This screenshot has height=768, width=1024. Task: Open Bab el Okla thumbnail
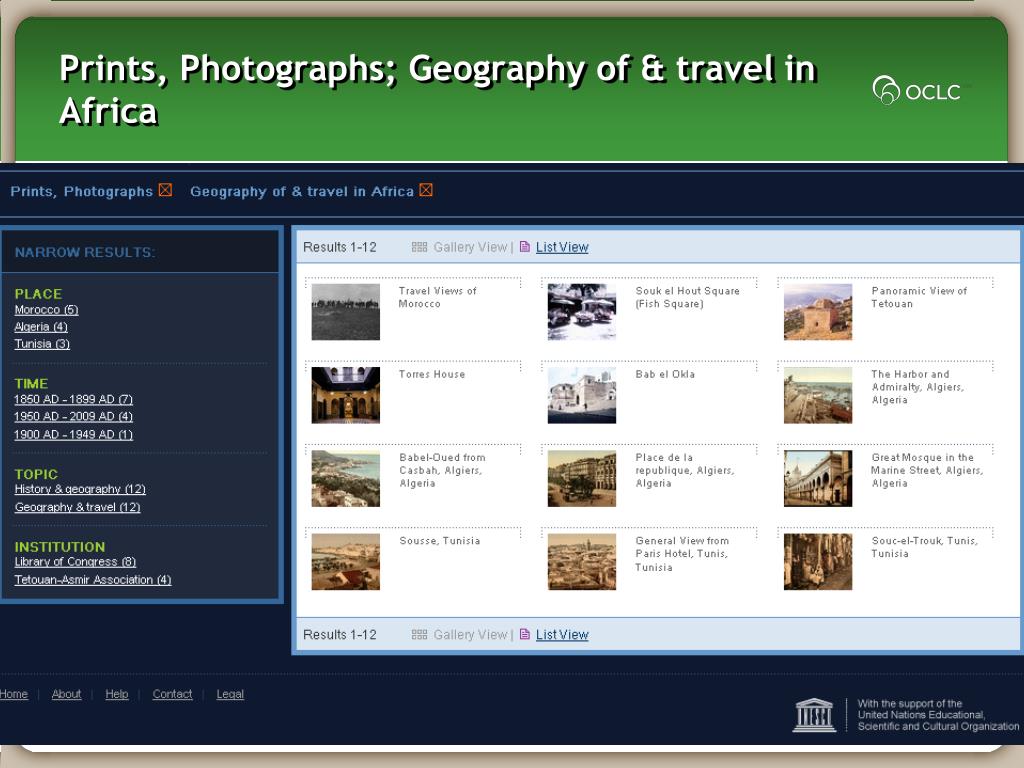582,395
